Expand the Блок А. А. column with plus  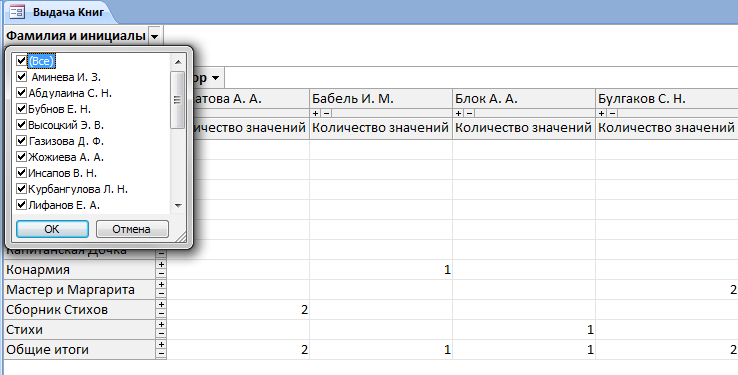click(458, 113)
